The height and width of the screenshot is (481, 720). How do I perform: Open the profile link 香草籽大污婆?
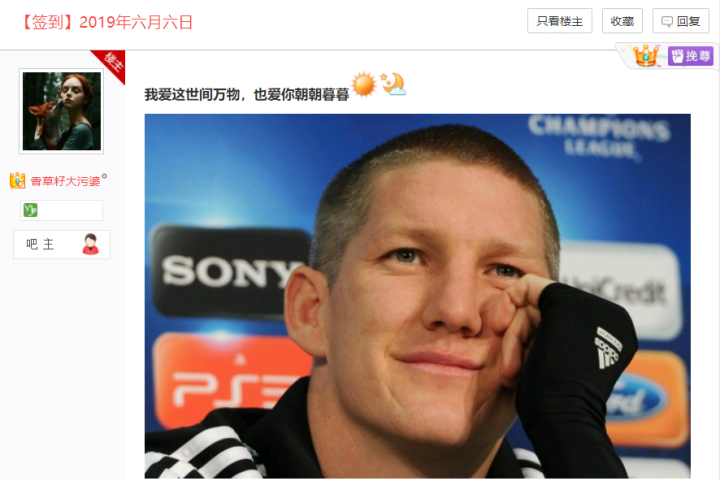pos(65,181)
